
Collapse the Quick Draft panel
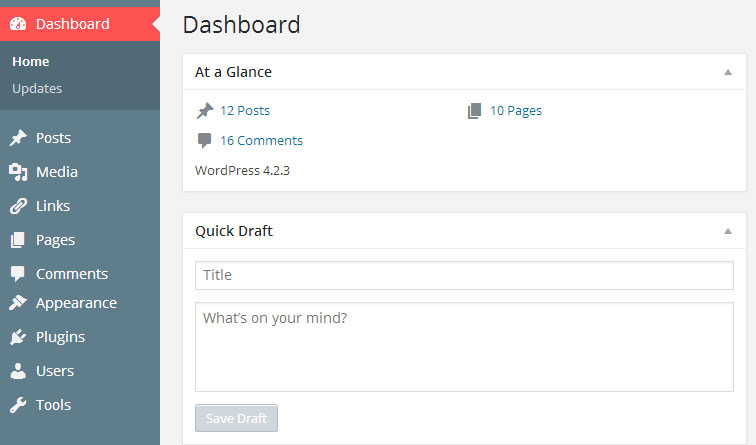coord(728,231)
